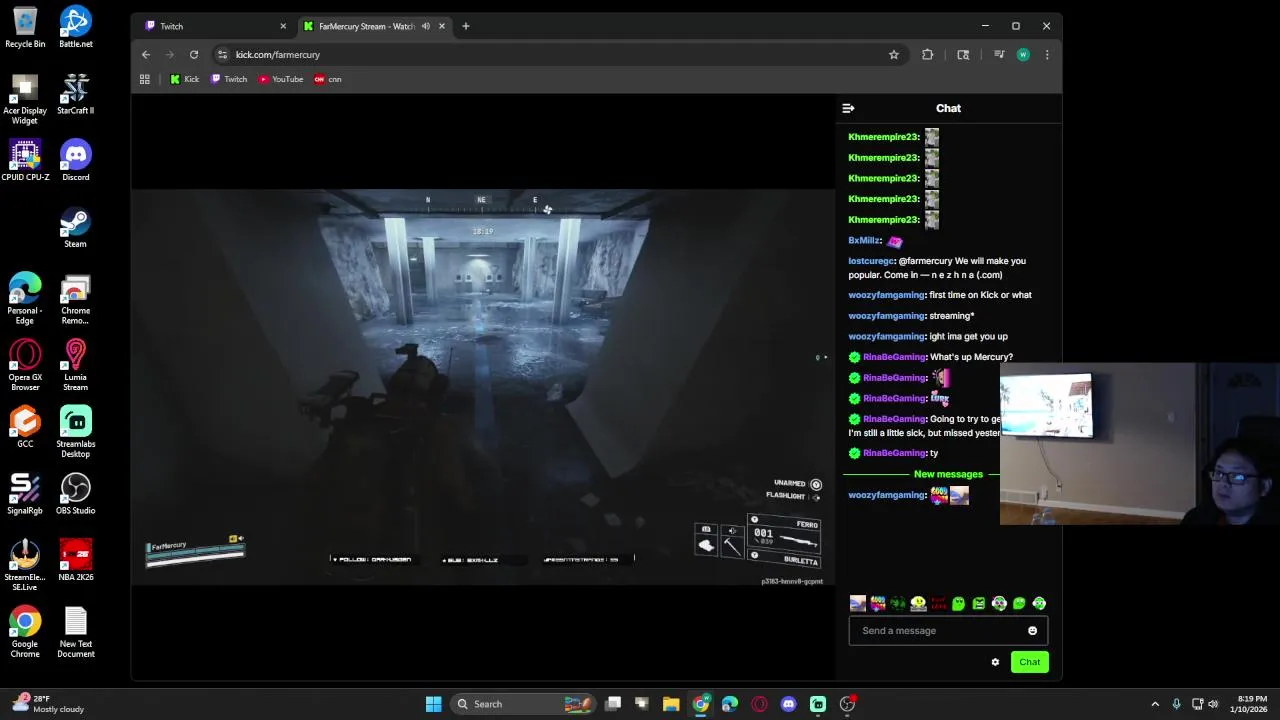The height and width of the screenshot is (720, 1280).
Task: Open Chrome profile avatar W
Action: (1023, 55)
